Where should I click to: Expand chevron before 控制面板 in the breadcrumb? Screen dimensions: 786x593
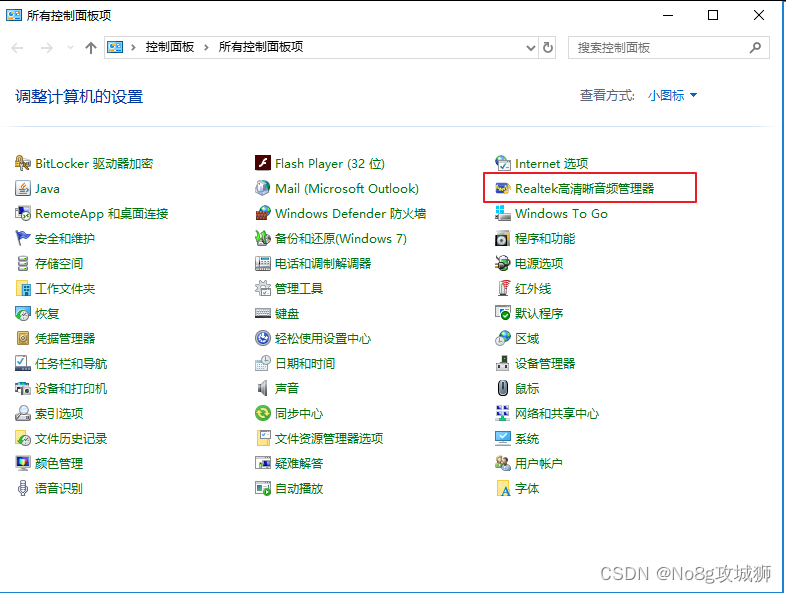133,48
